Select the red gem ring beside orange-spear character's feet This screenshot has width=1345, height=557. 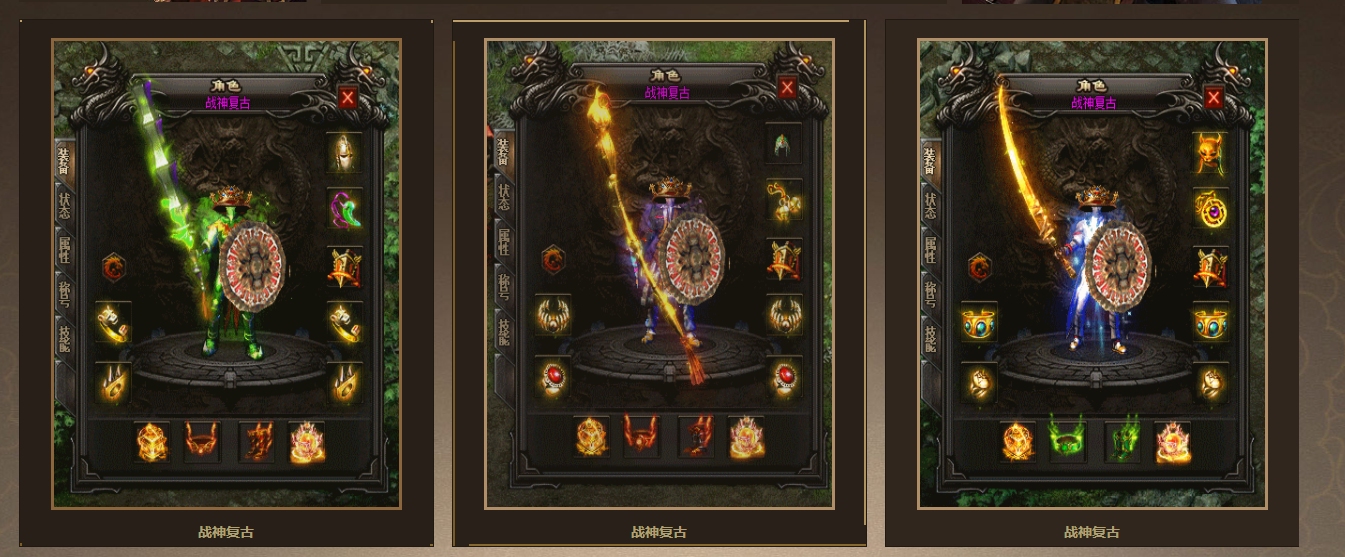click(x=552, y=376)
